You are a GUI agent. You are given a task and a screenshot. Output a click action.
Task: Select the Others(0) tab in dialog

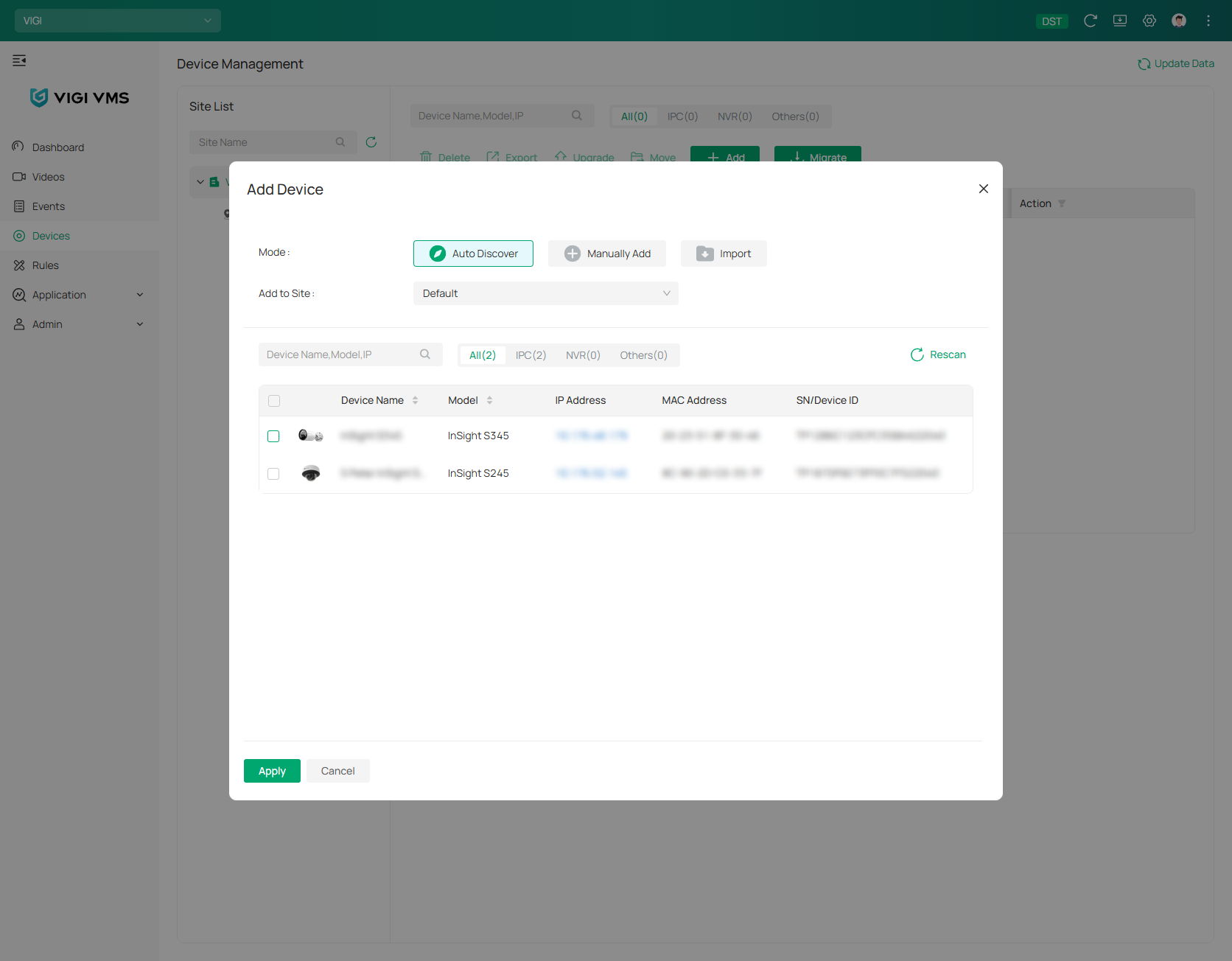click(643, 355)
